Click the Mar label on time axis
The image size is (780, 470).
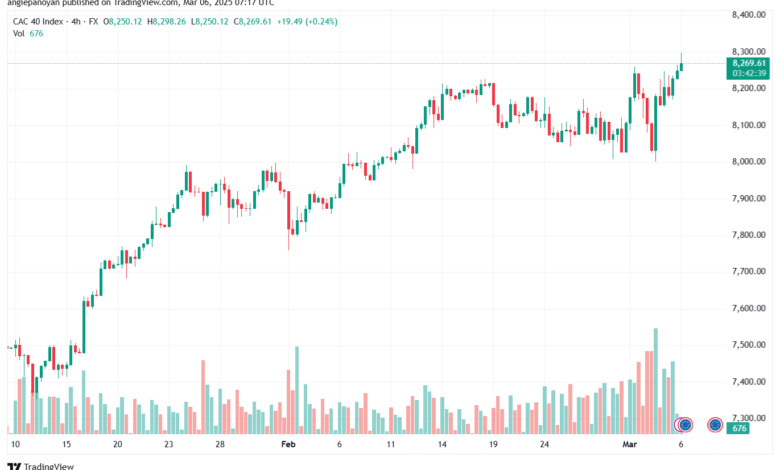[629, 444]
